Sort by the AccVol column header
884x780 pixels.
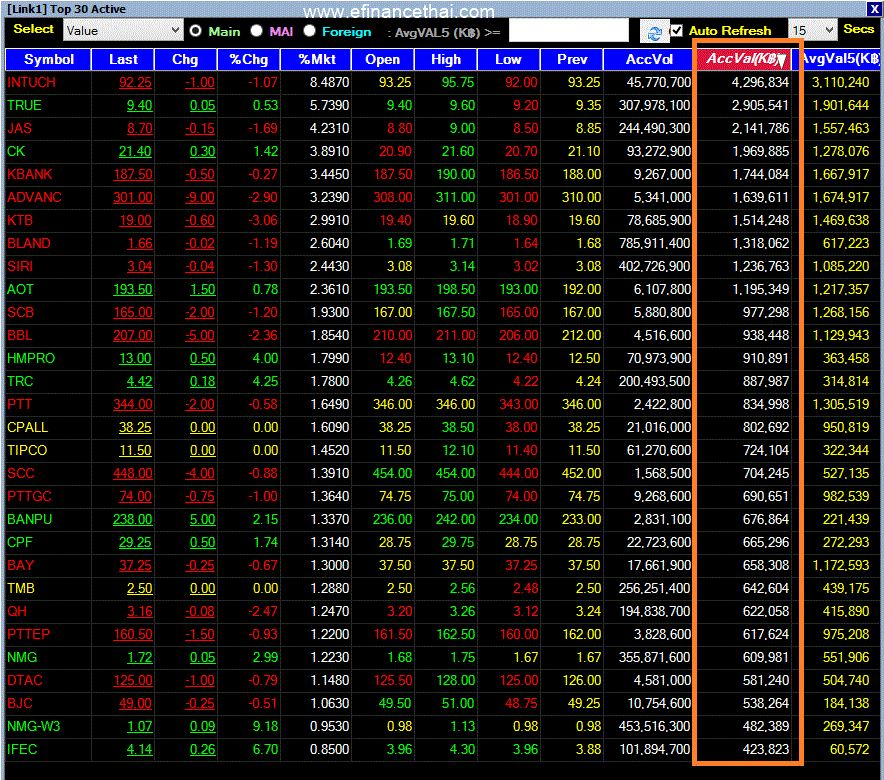648,59
